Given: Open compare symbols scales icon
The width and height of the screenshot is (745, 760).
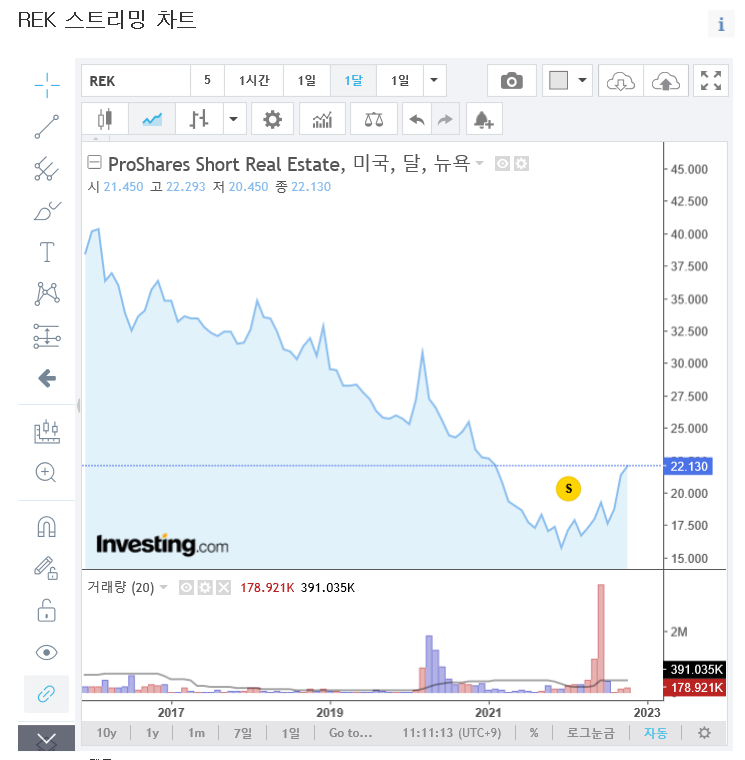Looking at the screenshot, I should 374,119.
